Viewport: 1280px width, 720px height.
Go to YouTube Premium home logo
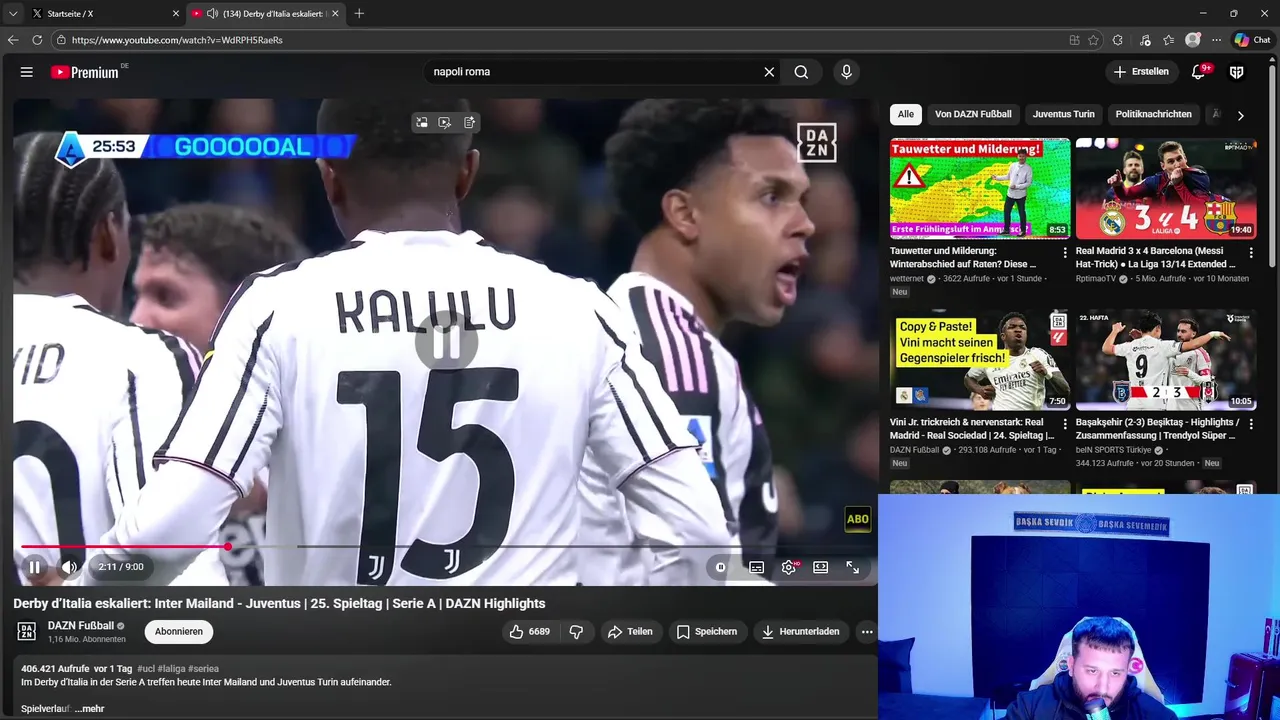point(85,72)
